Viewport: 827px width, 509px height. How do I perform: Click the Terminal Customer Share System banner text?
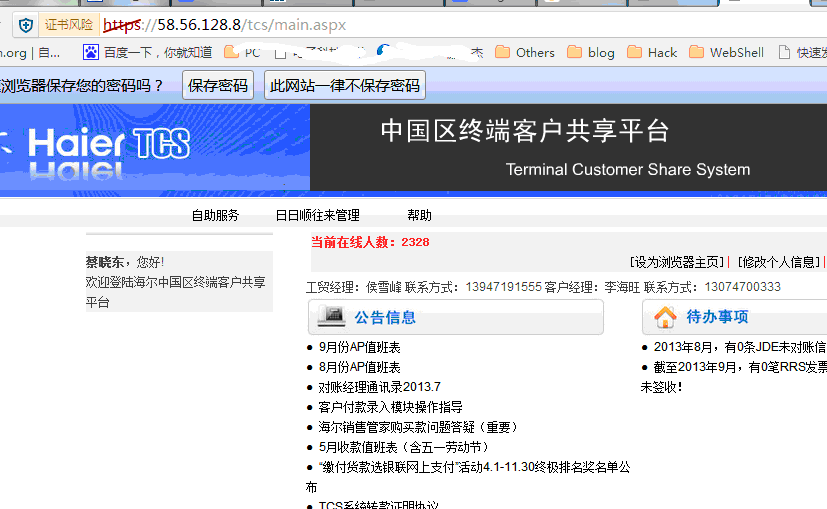[628, 169]
